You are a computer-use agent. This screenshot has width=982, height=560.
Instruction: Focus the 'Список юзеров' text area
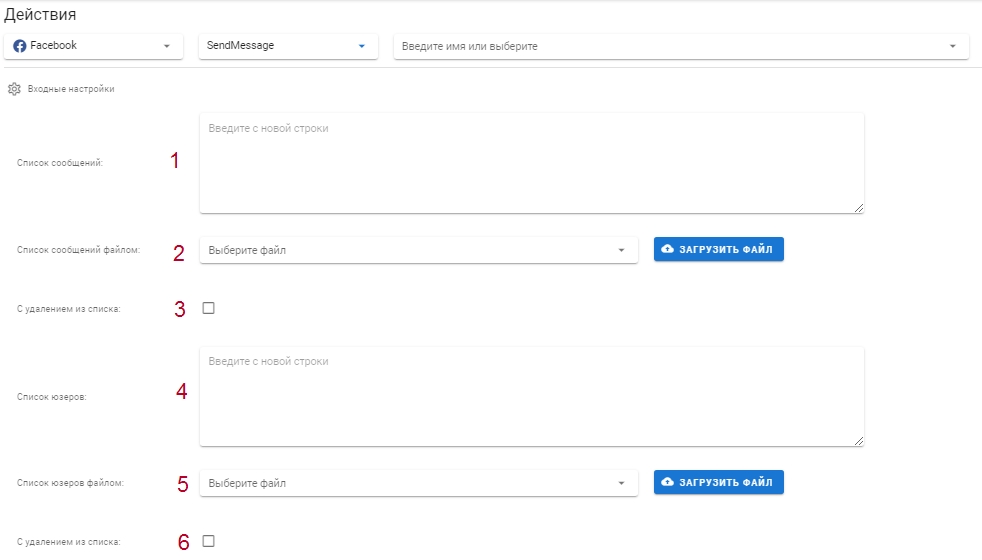point(532,397)
